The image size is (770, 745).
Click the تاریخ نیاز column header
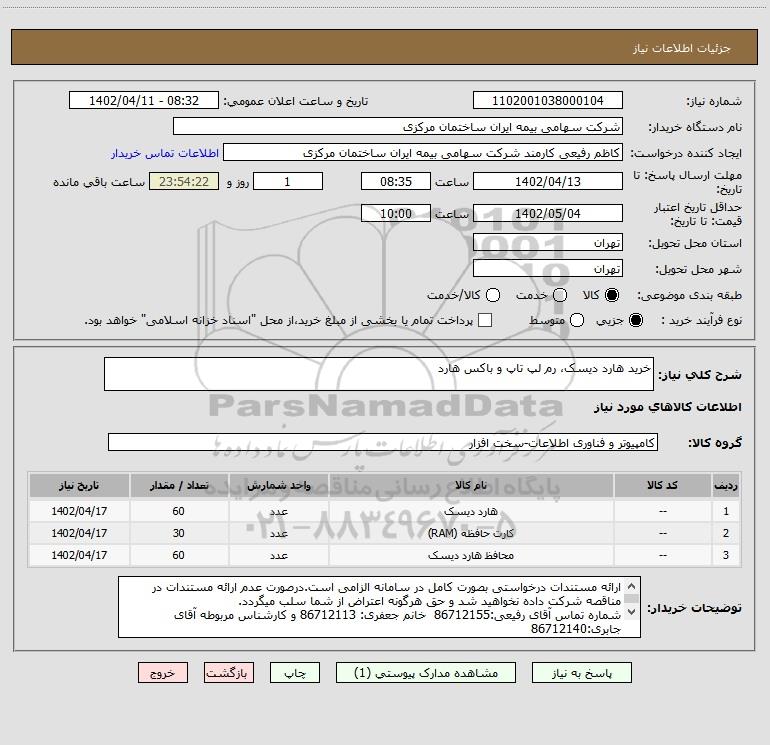pyautogui.click(x=79, y=486)
